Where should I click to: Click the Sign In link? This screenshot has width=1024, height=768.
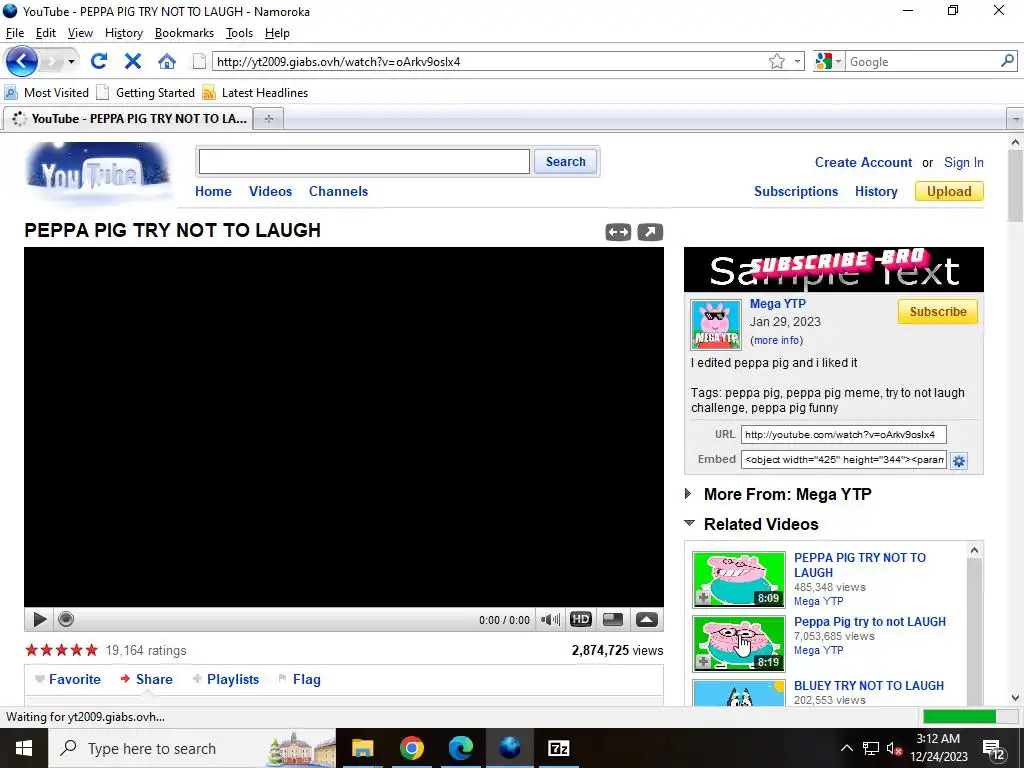[963, 163]
